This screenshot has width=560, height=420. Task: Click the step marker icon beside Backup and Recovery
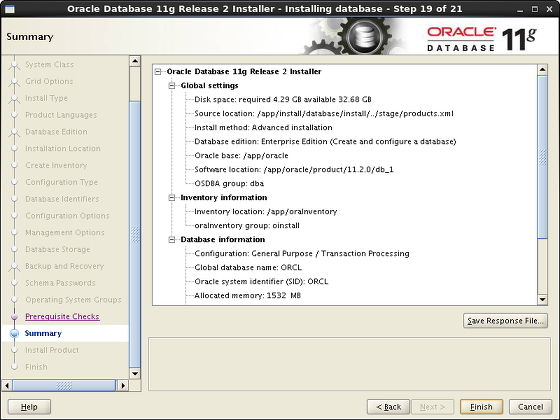tap(14, 266)
